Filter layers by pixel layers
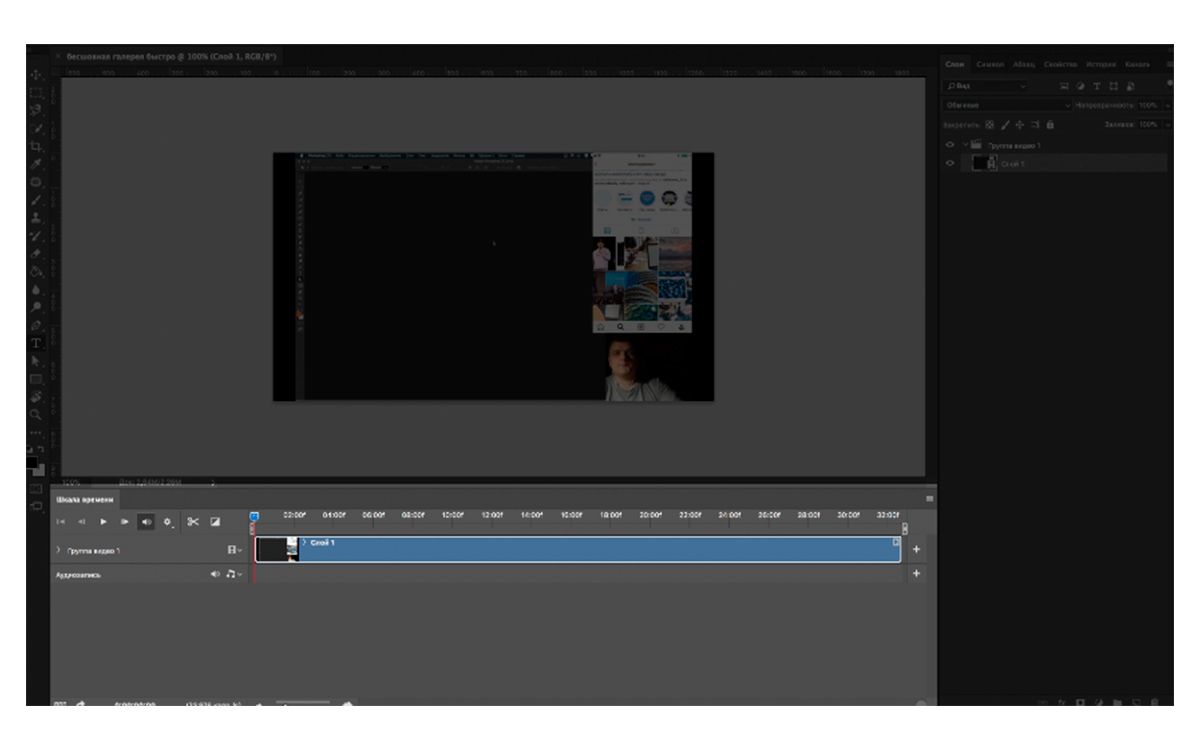 [x=1065, y=87]
